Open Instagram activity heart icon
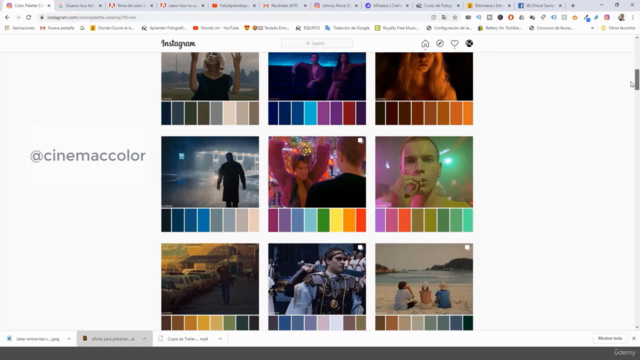 [x=454, y=44]
